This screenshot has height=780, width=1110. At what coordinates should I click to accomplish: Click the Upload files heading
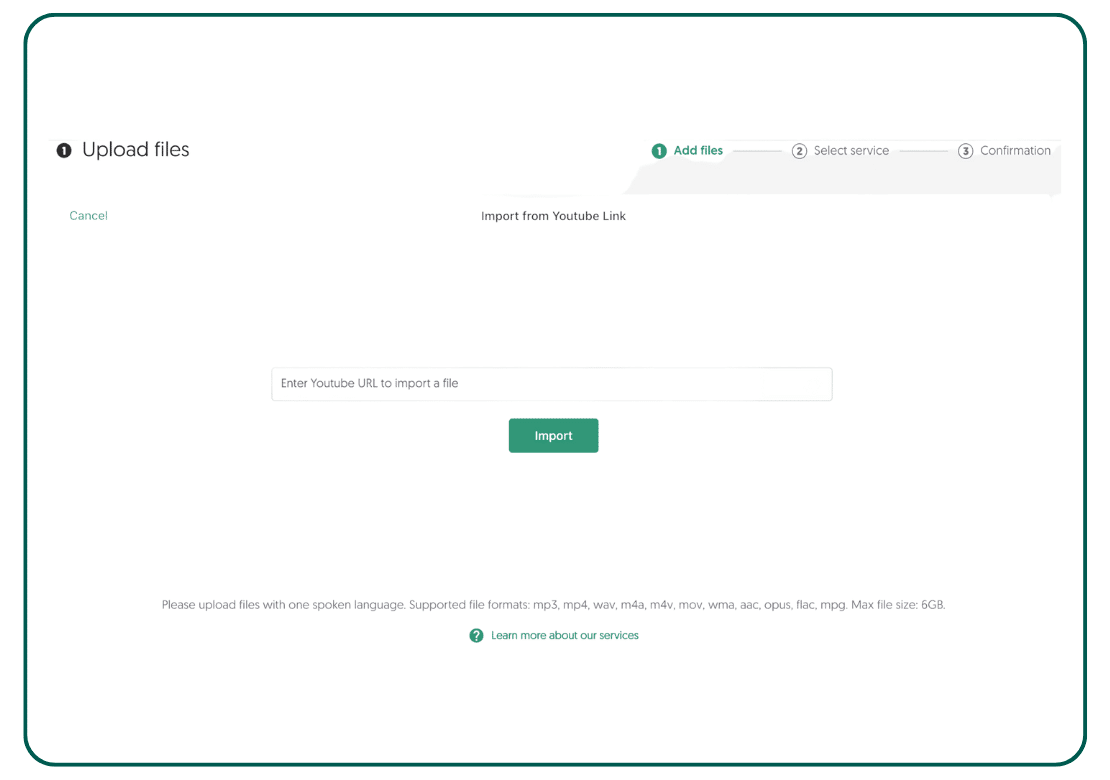[135, 150]
